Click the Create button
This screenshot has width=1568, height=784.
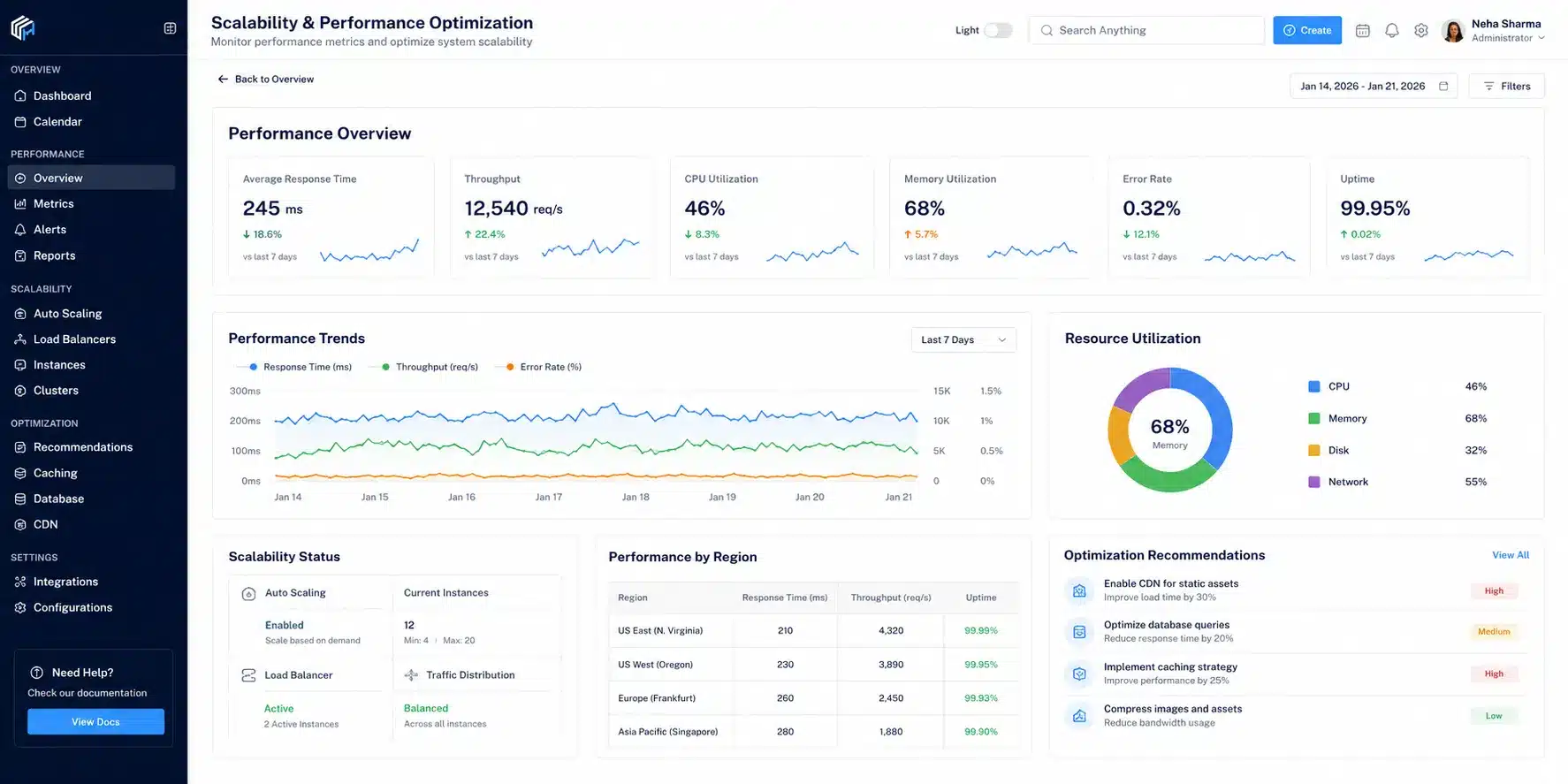1307,30
